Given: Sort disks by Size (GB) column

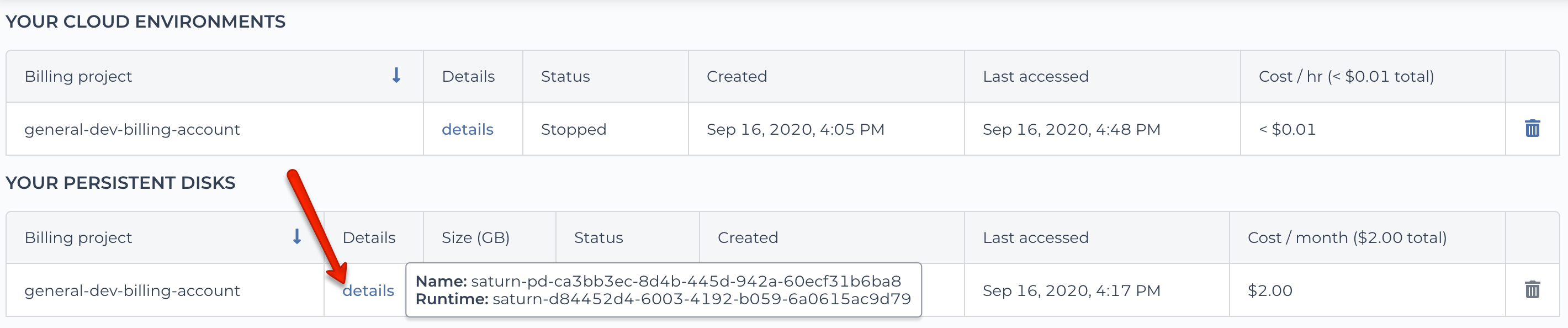Looking at the screenshot, I should point(475,237).
